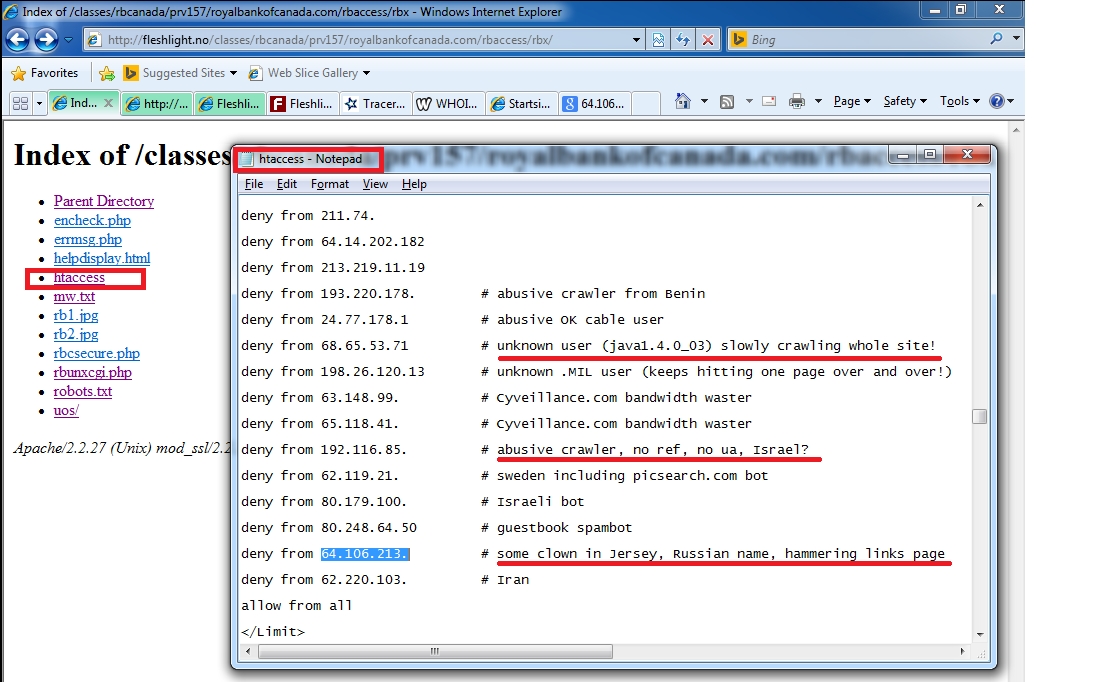The image size is (1120, 682).
Task: Expand the address bar history dropdown arrow
Action: [636, 40]
